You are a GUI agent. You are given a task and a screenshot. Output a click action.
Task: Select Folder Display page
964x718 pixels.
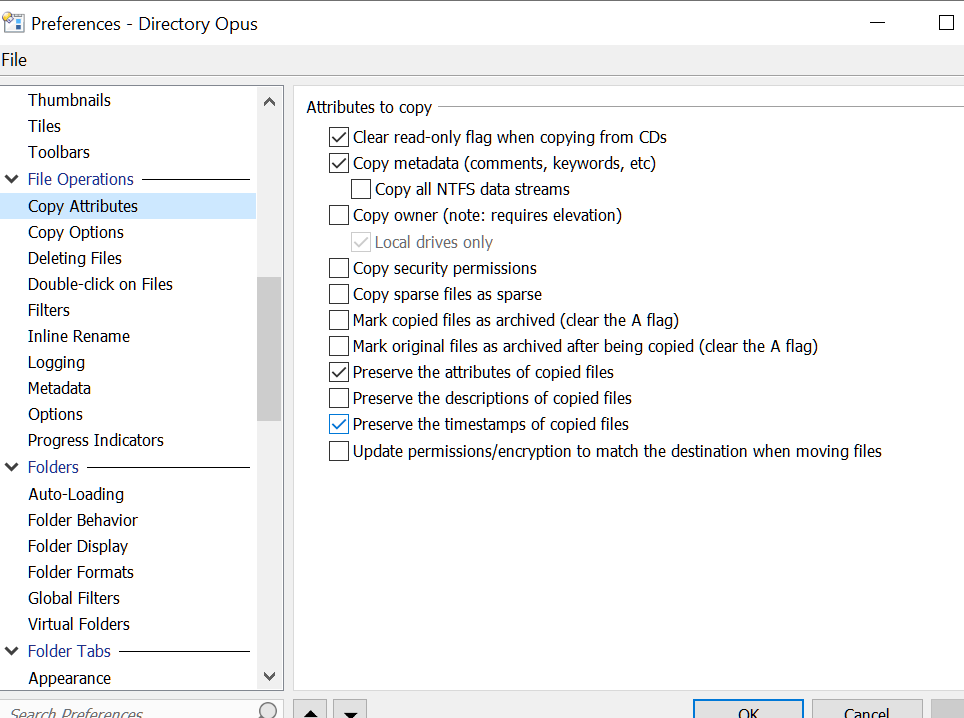point(78,546)
